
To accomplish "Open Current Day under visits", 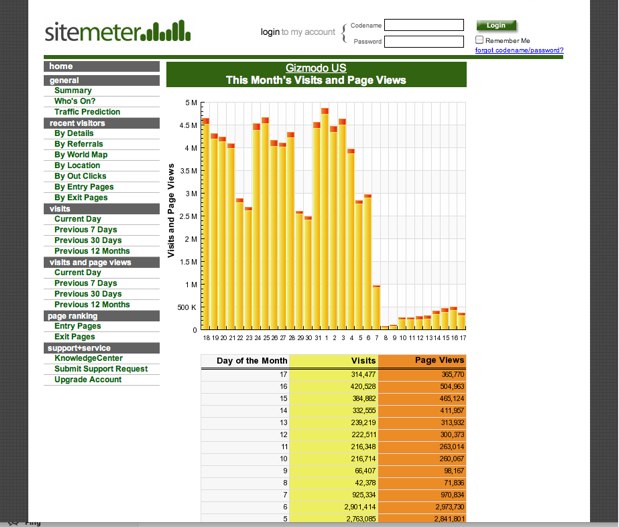I will [77, 219].
